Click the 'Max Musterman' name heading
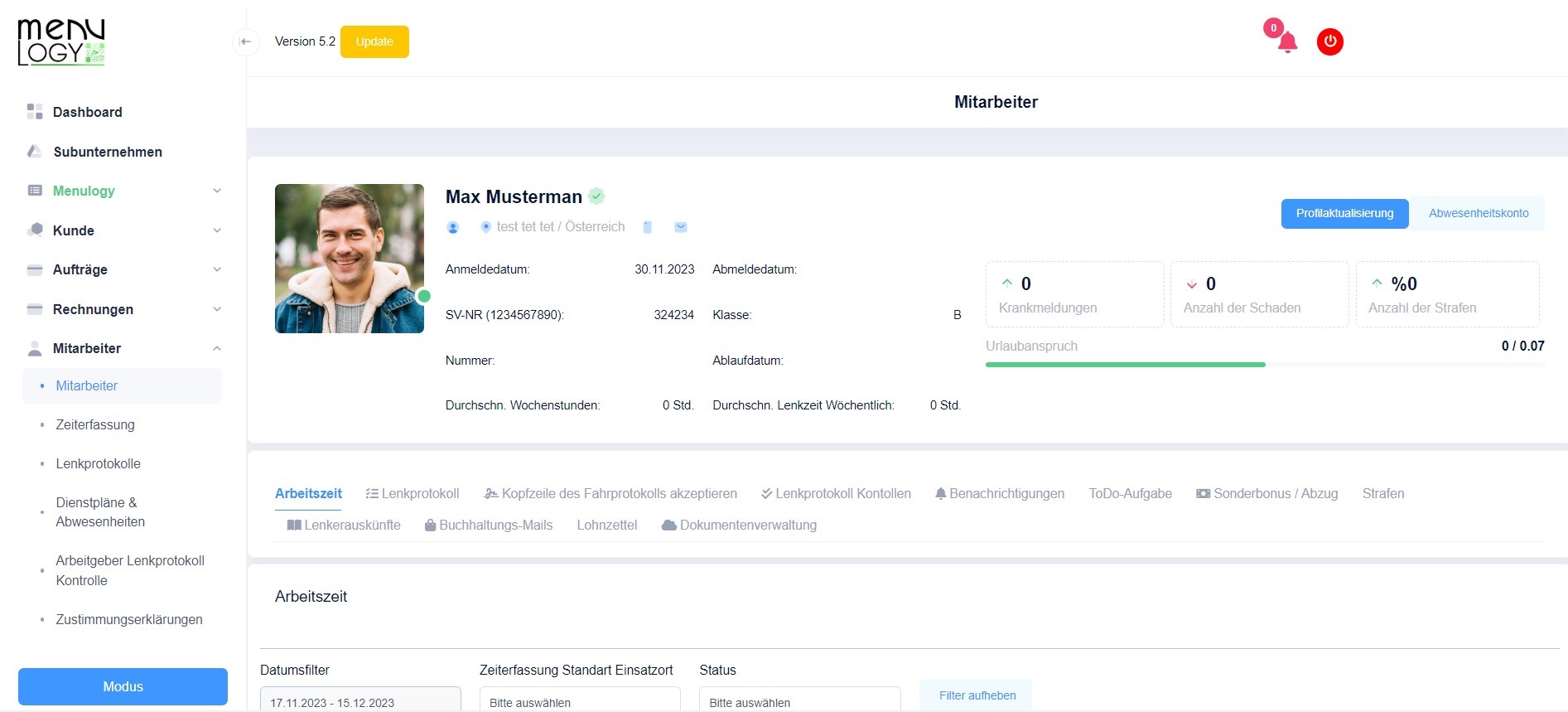The width and height of the screenshot is (1568, 712). pyautogui.click(x=514, y=196)
